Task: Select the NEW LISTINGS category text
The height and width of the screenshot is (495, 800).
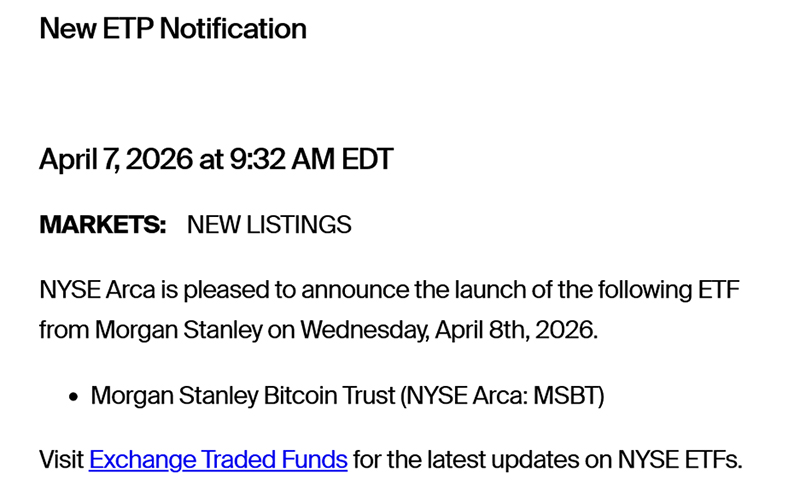Action: point(269,225)
